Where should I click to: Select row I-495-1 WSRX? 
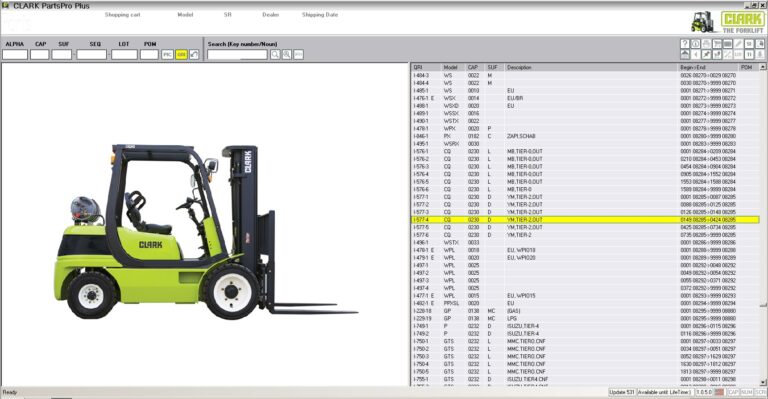(x=585, y=144)
